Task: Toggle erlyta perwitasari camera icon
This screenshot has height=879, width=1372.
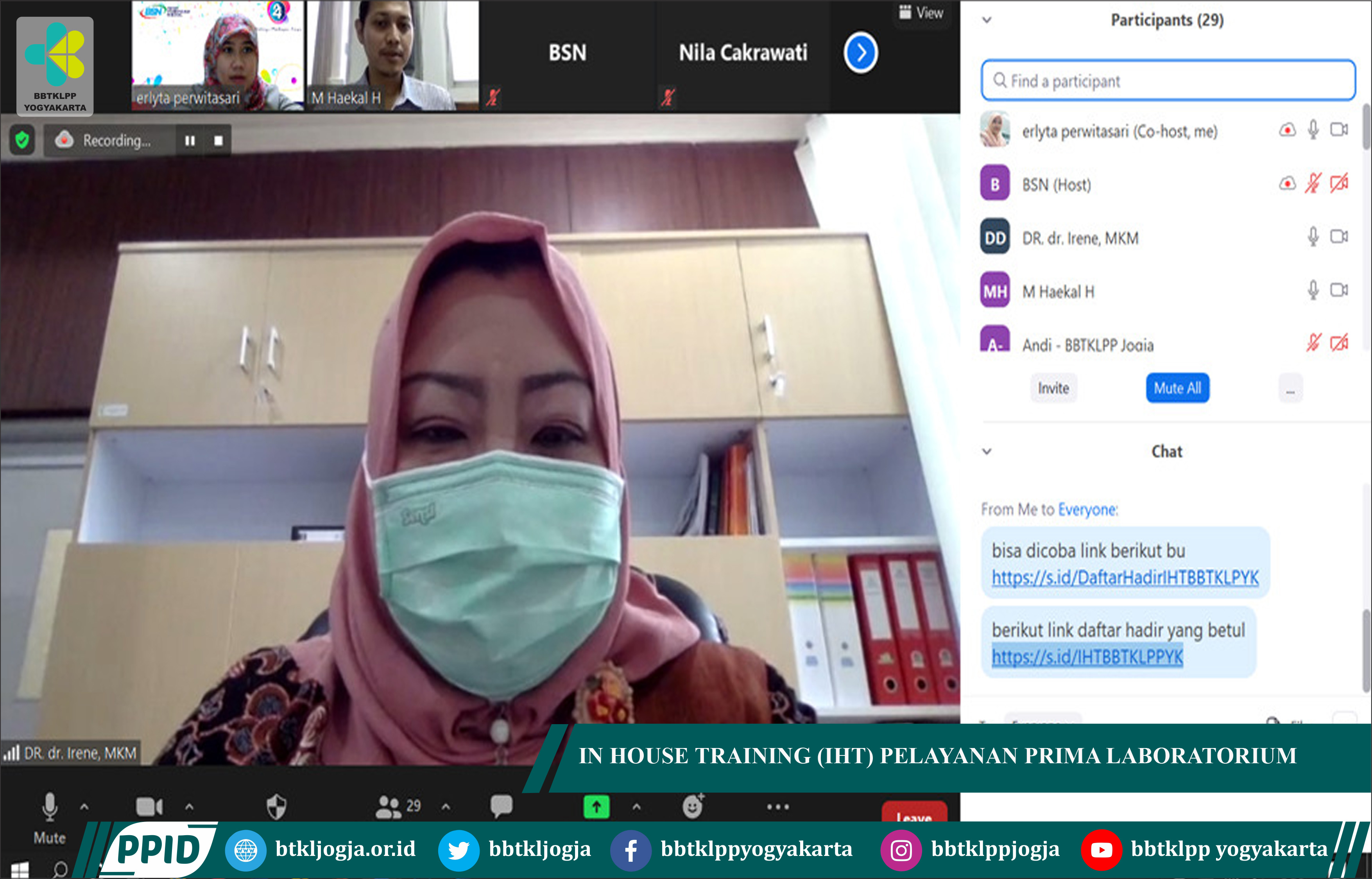Action: [x=1339, y=130]
